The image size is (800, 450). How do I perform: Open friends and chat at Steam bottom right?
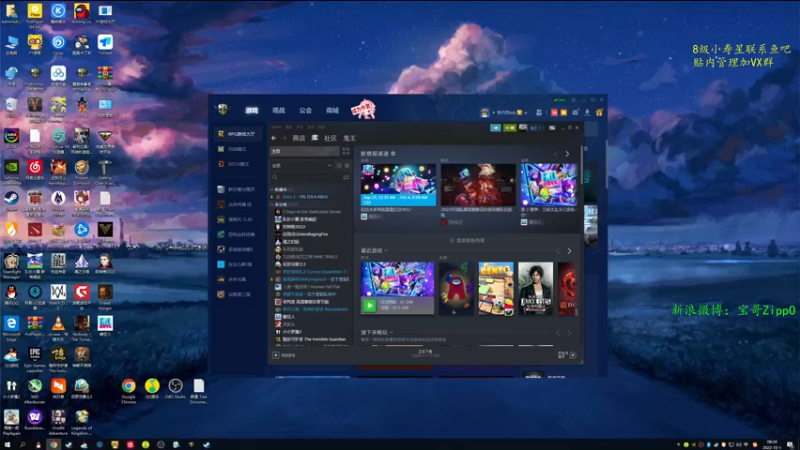coord(567,355)
